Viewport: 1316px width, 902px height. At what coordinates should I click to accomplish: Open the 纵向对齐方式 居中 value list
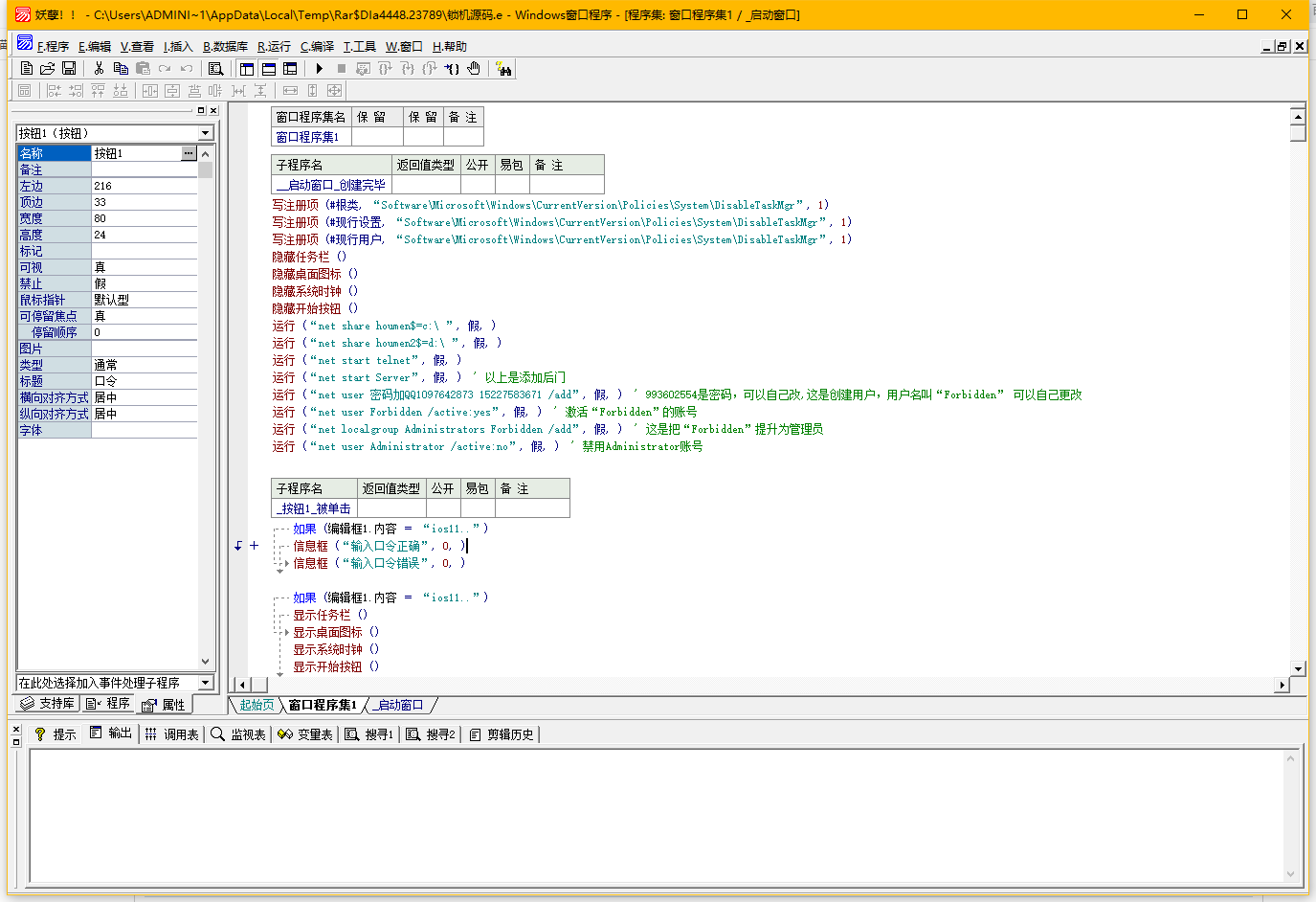(x=145, y=414)
